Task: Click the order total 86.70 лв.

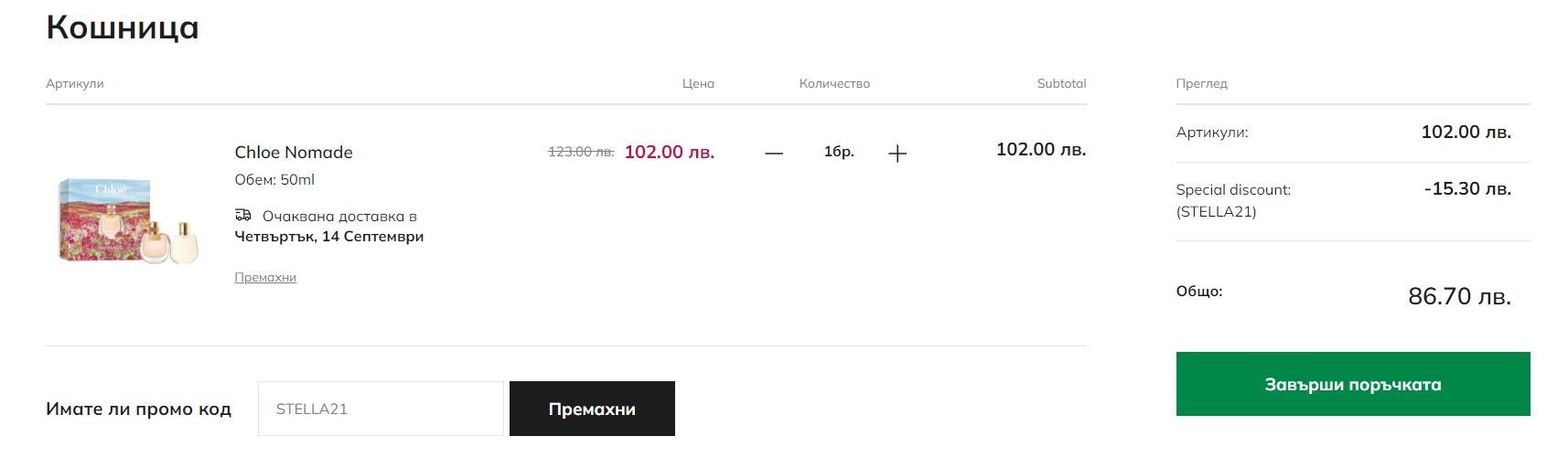Action: tap(1459, 296)
